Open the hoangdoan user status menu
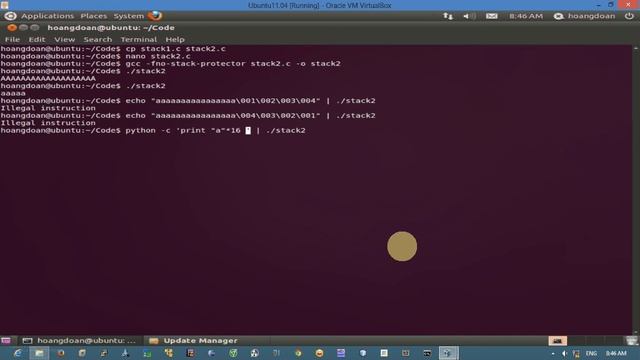Viewport: 640px width, 360px height. point(584,16)
